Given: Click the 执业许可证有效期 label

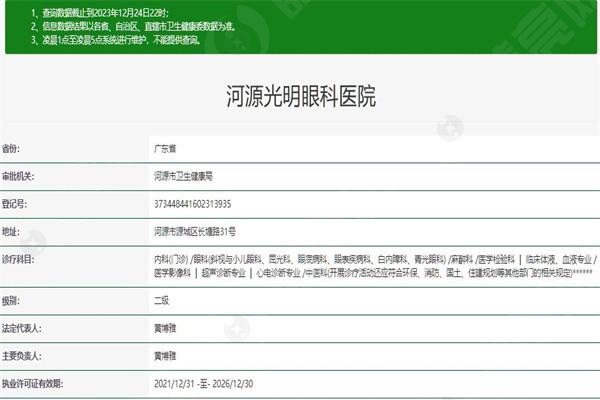Looking at the screenshot, I should (x=33, y=384).
